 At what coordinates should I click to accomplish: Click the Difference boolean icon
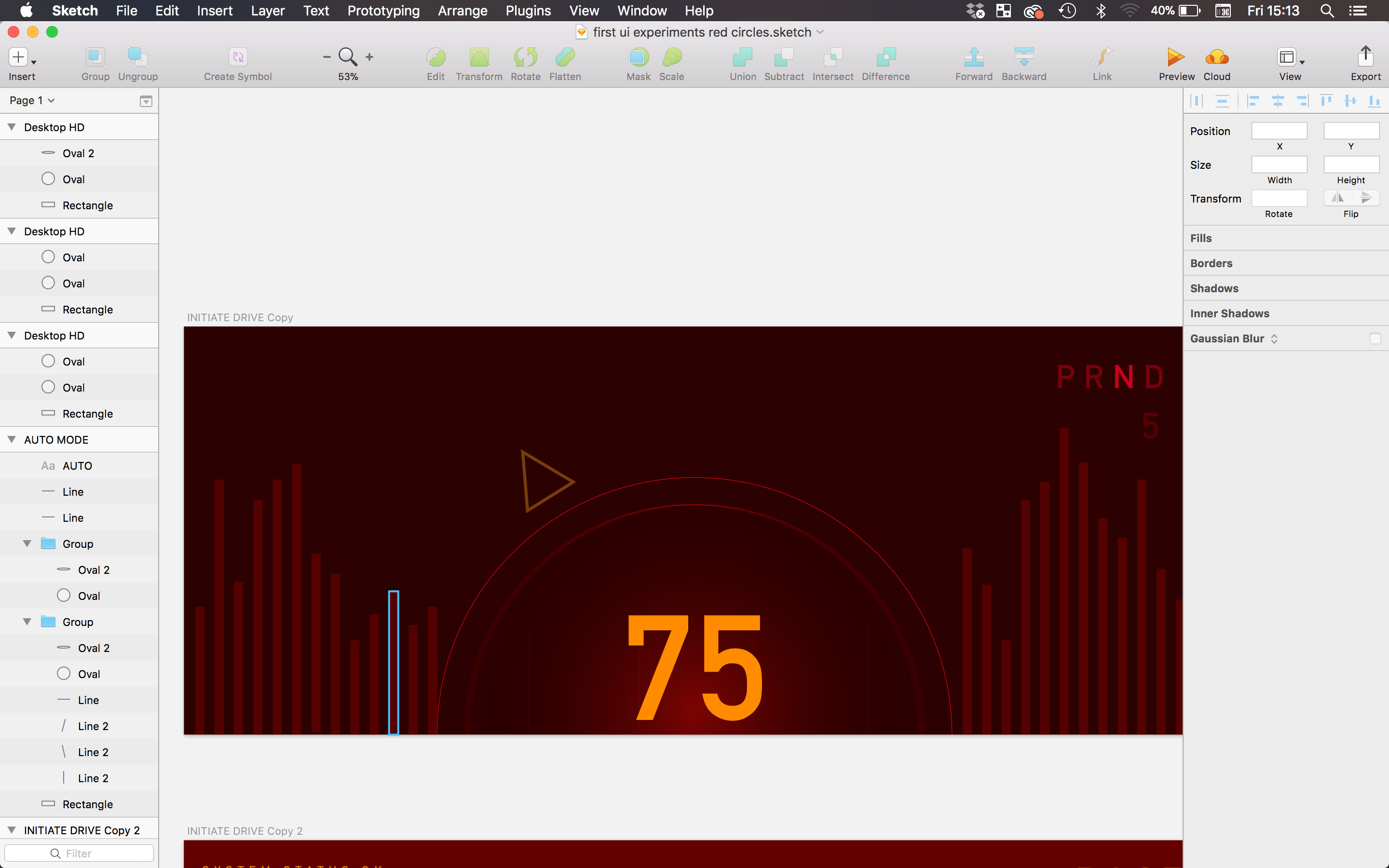[x=885, y=57]
